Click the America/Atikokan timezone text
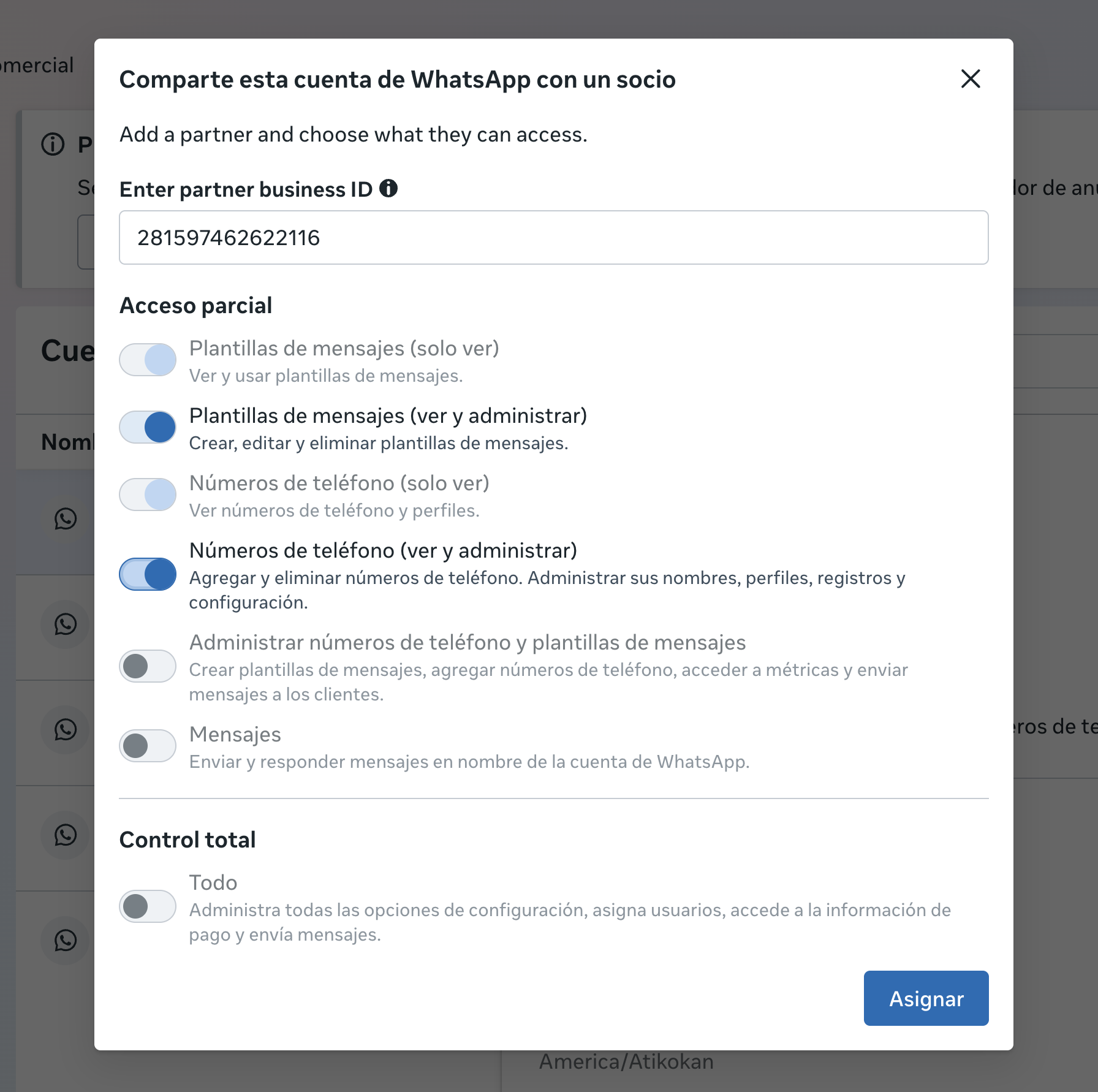This screenshot has height=1092, width=1098. tap(626, 1062)
